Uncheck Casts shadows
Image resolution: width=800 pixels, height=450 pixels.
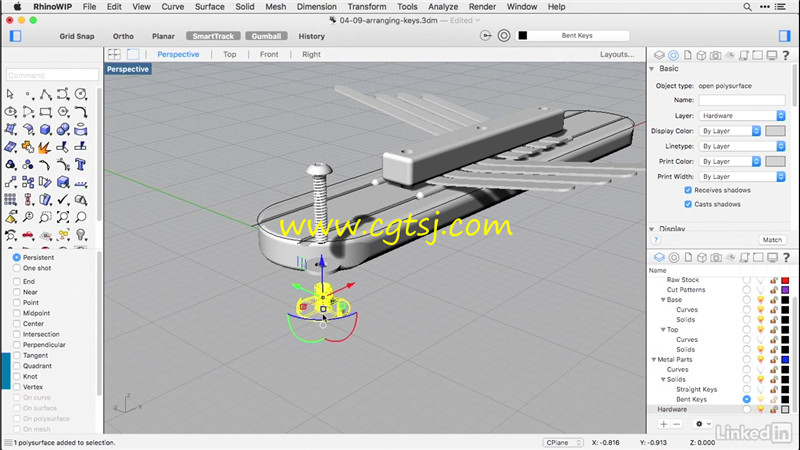click(688, 204)
